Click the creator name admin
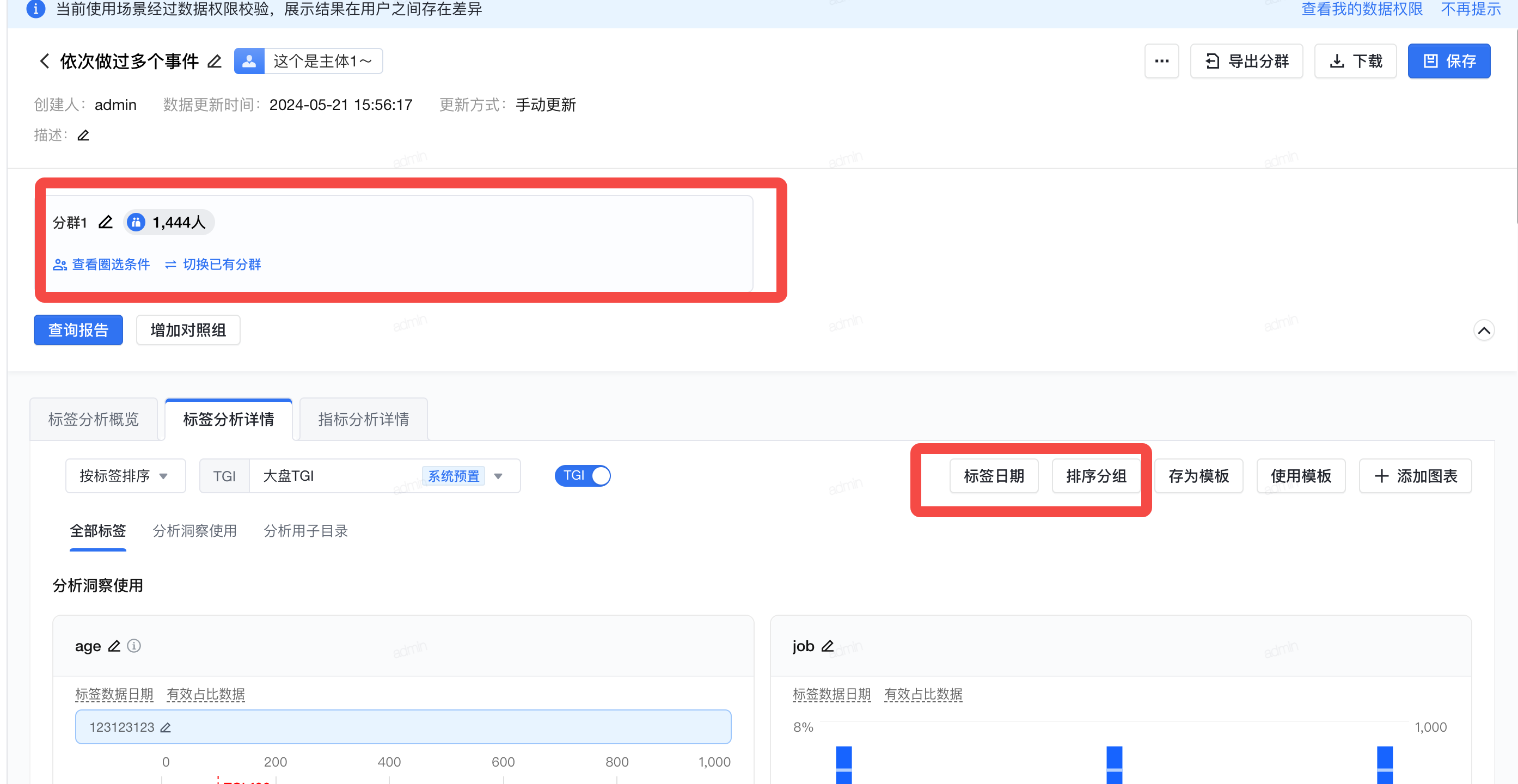The image size is (1518, 784). [x=115, y=106]
